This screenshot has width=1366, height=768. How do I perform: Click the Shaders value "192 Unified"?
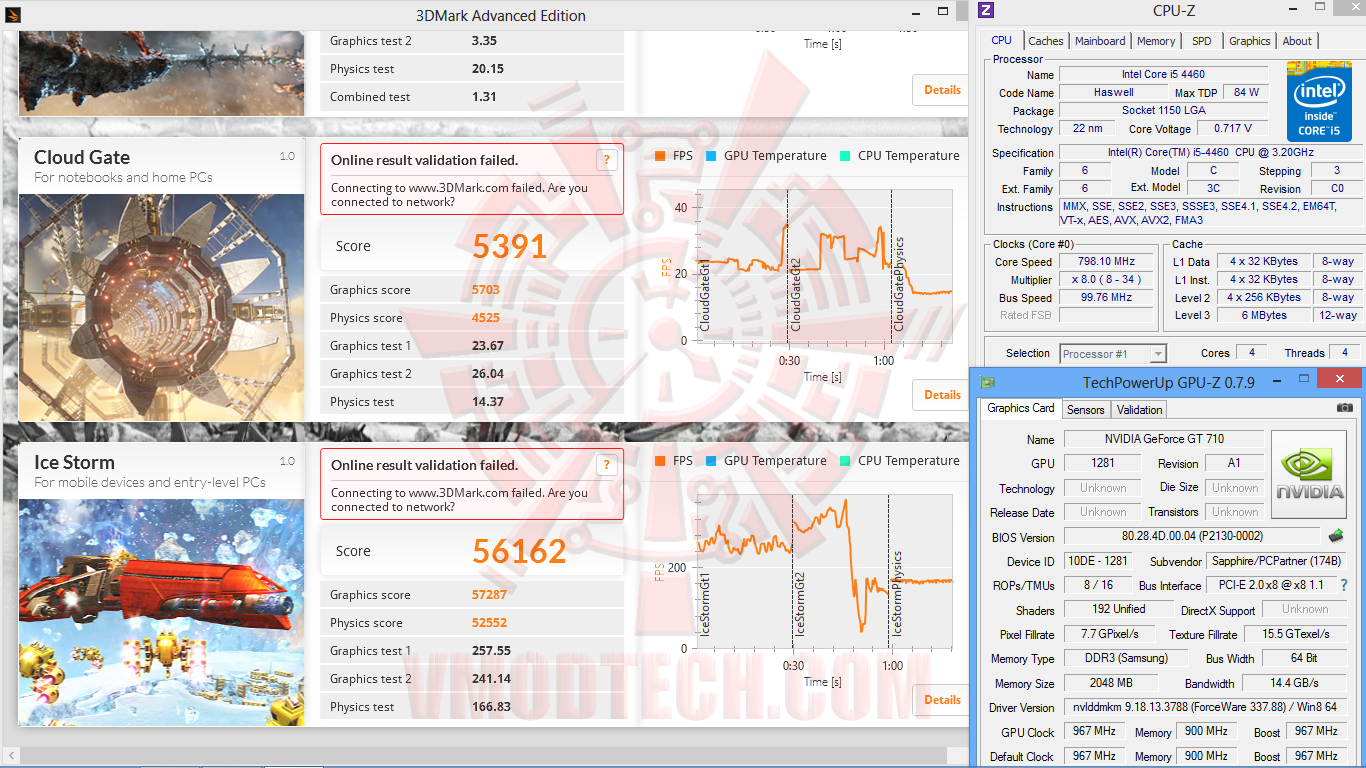(x=1118, y=609)
